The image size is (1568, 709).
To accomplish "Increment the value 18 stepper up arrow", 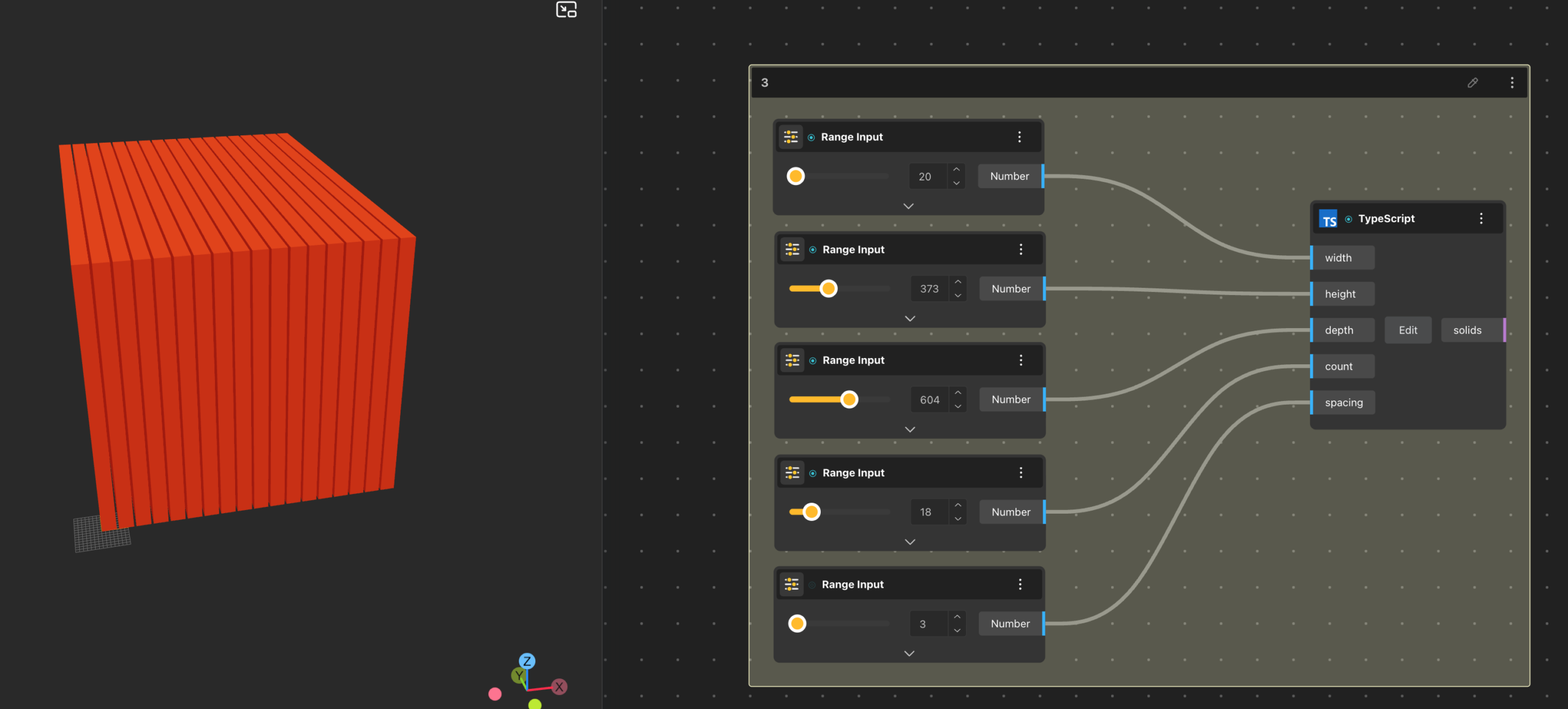I will click(958, 506).
